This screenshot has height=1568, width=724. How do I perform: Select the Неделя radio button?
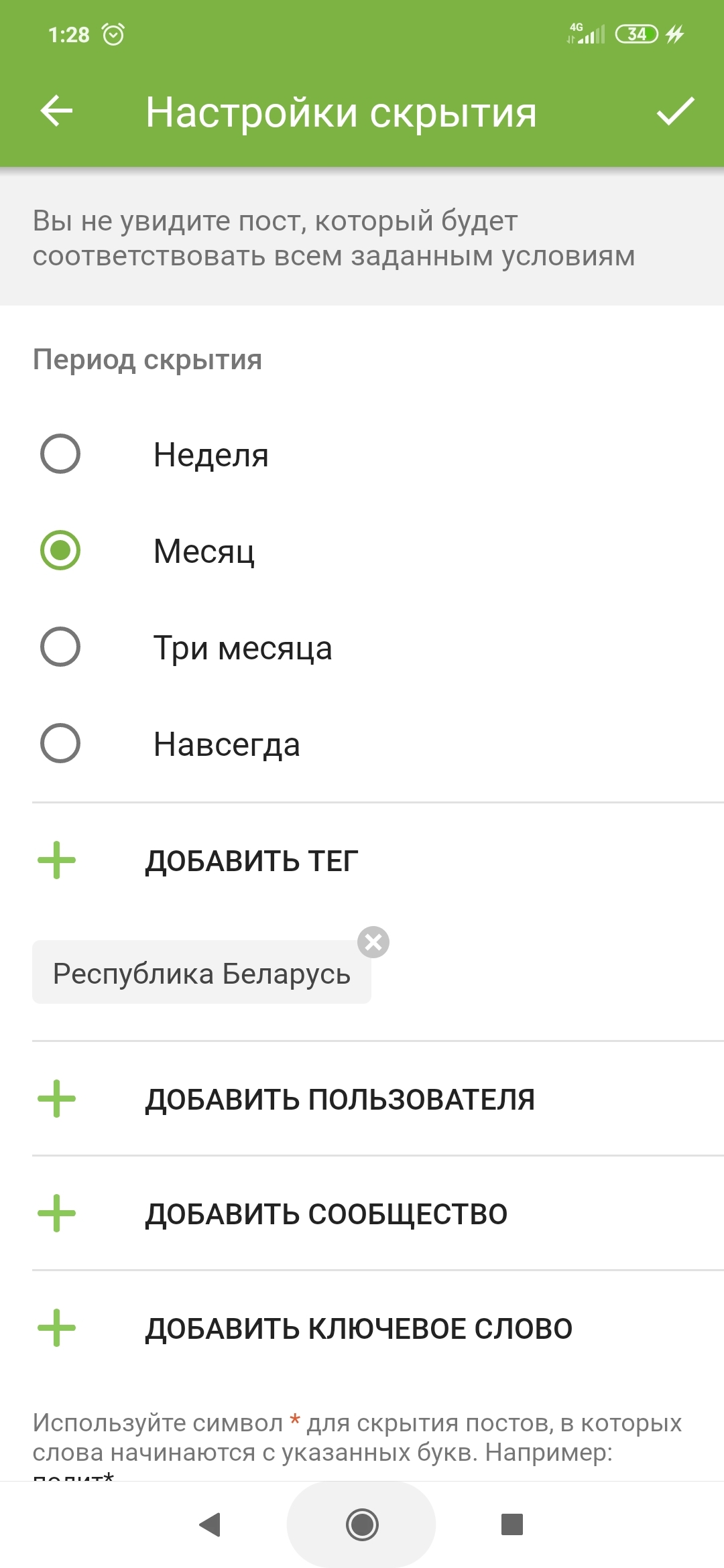pos(60,454)
